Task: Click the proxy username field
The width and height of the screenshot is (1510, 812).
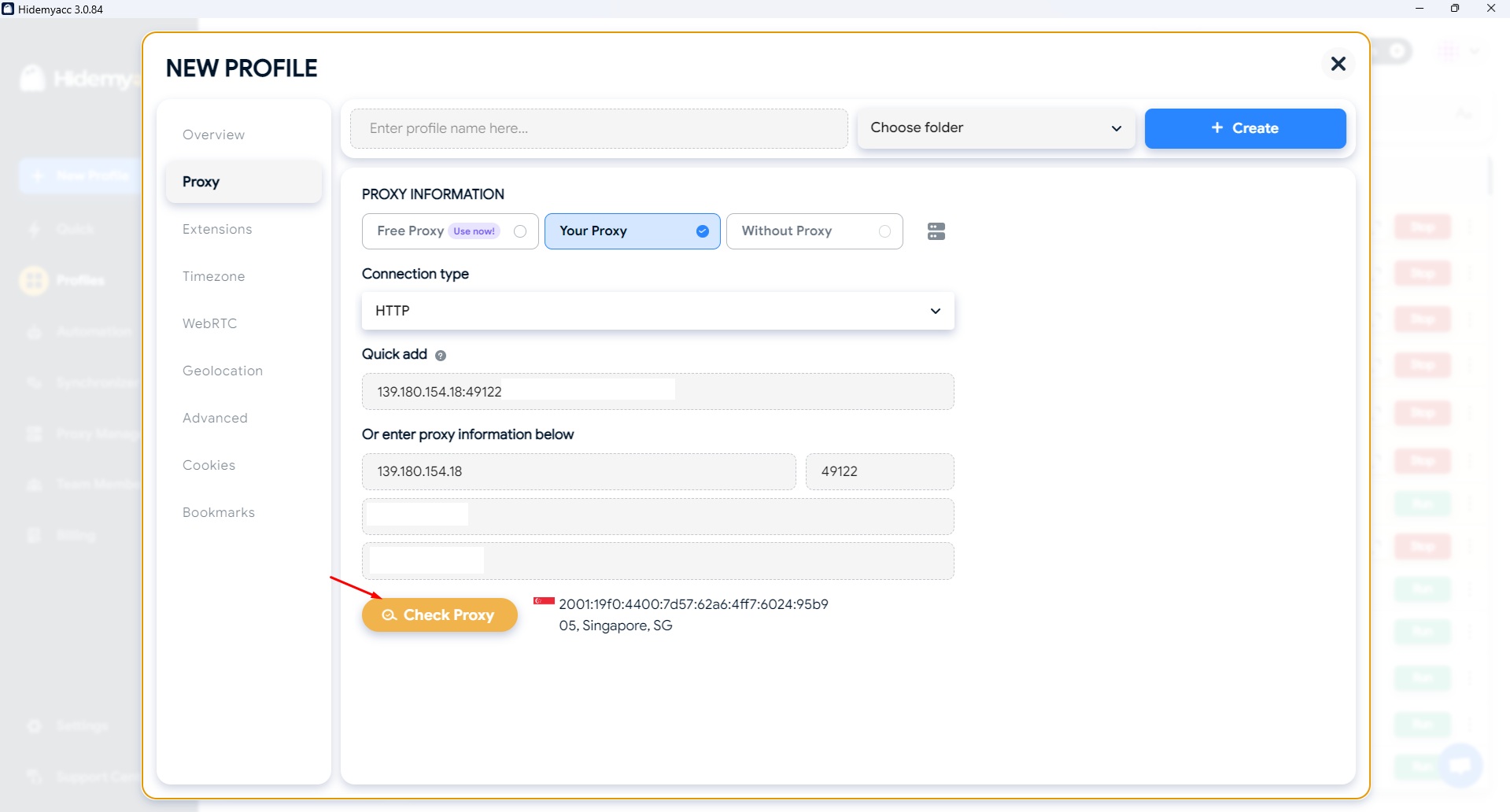Action: (658, 516)
